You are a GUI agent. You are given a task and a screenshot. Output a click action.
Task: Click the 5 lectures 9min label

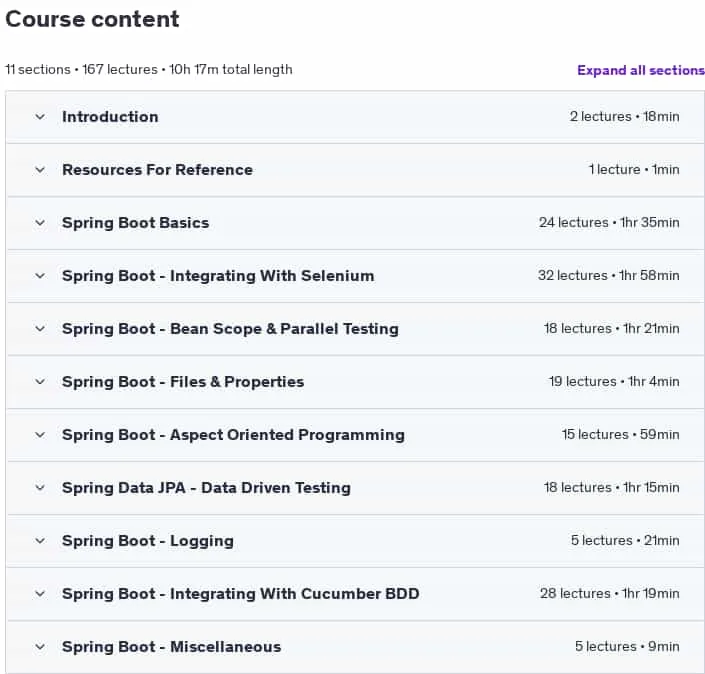[627, 647]
